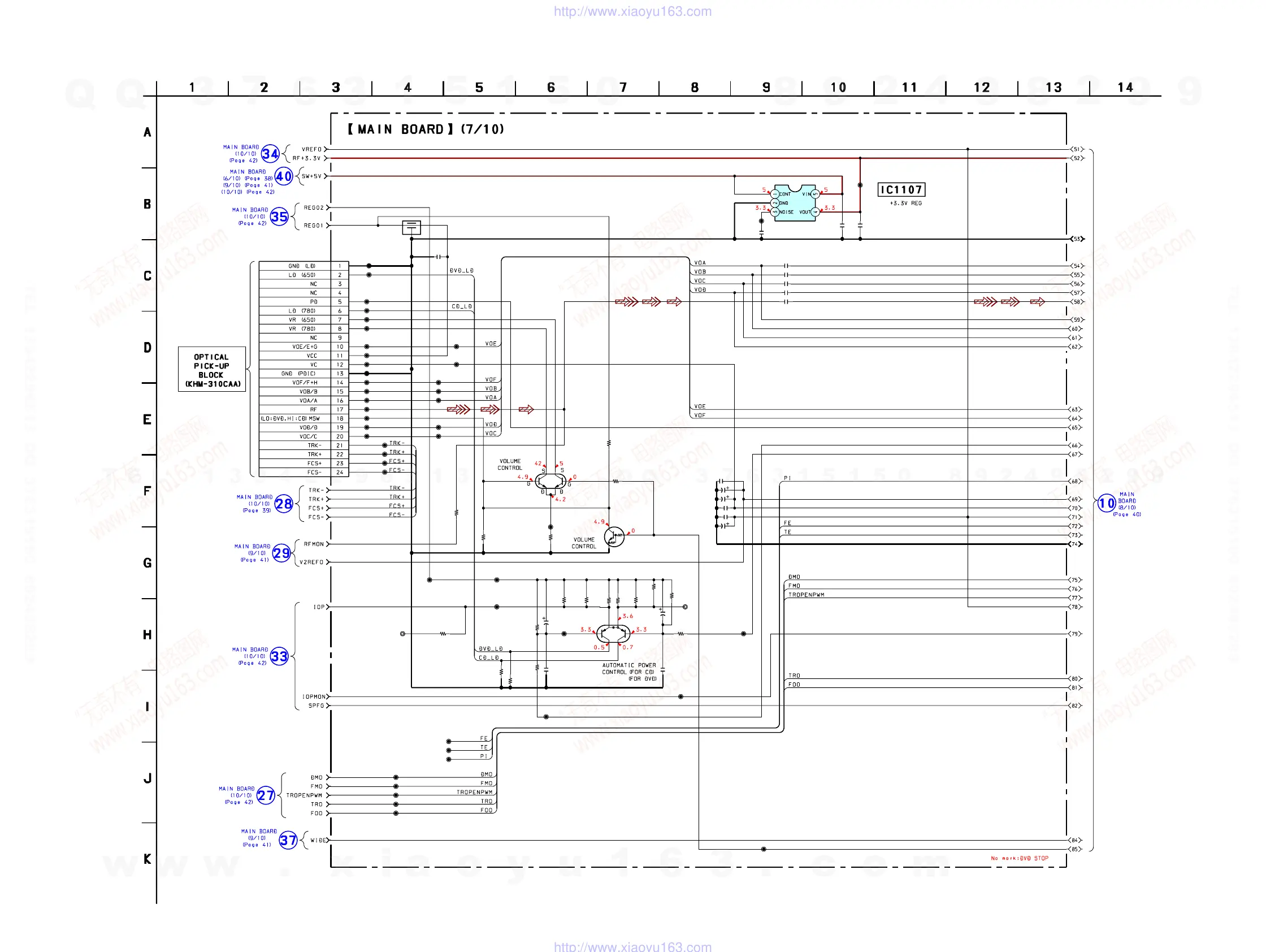This screenshot has height=952, width=1266.
Task: Select the GND (LD) pin 1 row
Action: [x=304, y=266]
